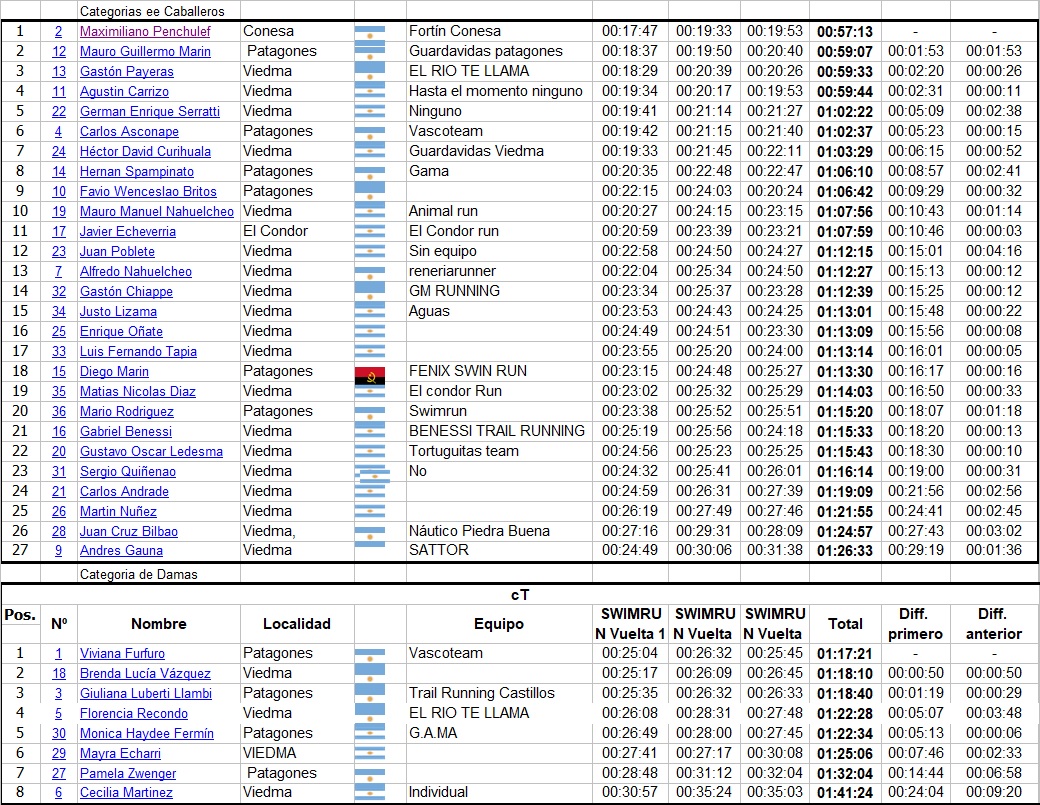Click the flag in Florencia Recondo's row
This screenshot has width=1040, height=805.
point(370,714)
